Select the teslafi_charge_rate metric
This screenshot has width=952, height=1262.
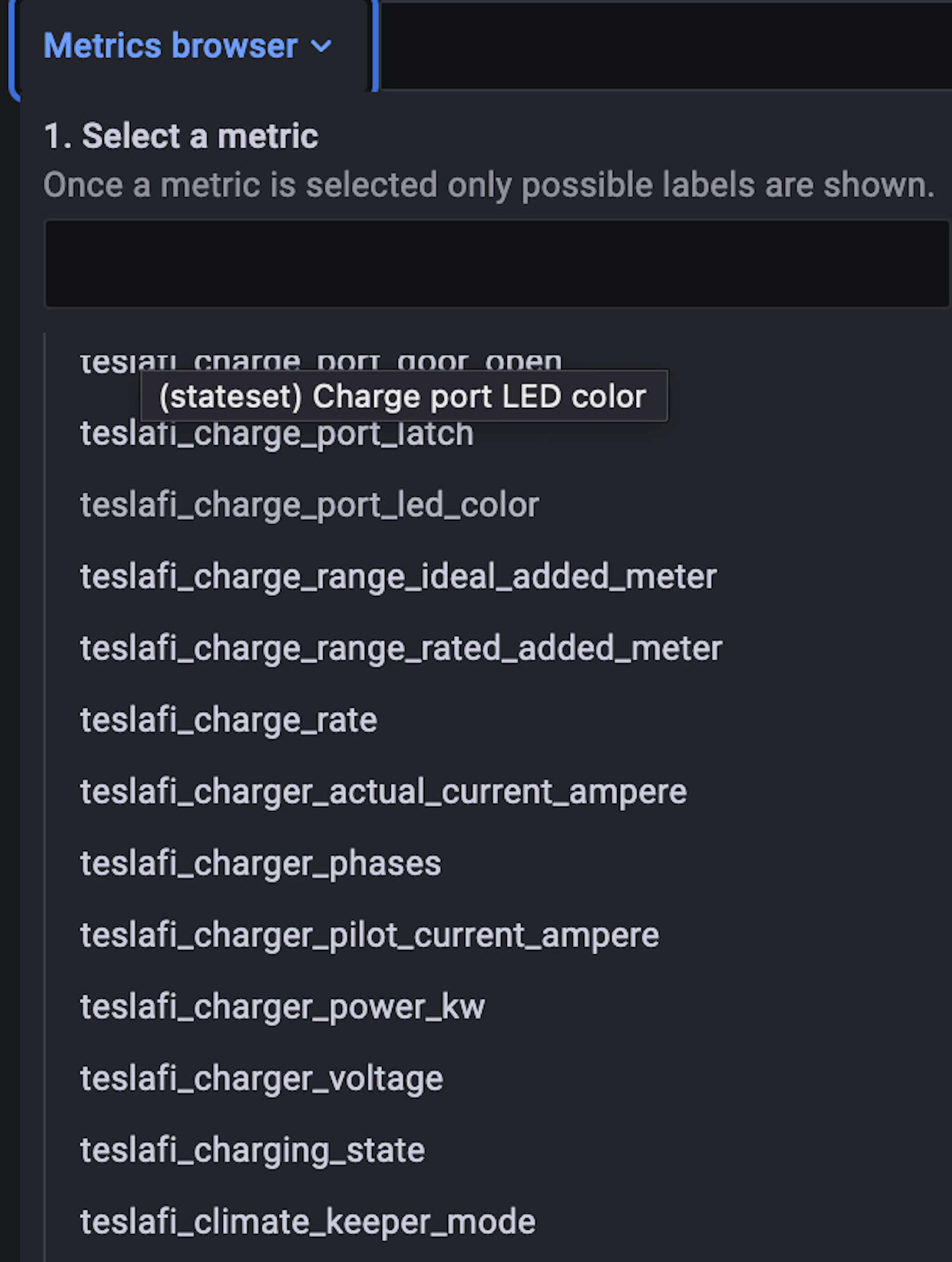(x=228, y=719)
